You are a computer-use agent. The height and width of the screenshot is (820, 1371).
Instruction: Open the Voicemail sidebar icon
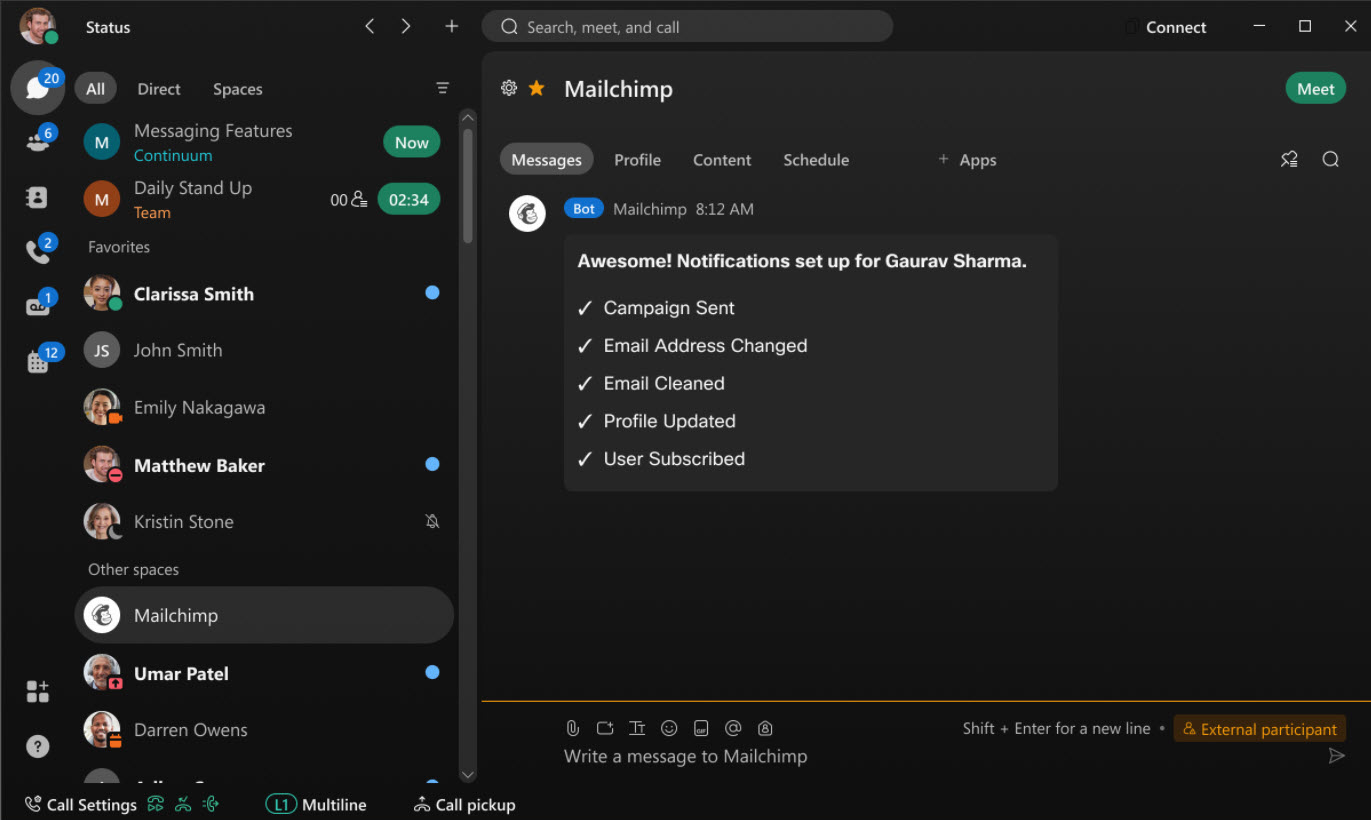[x=38, y=305]
